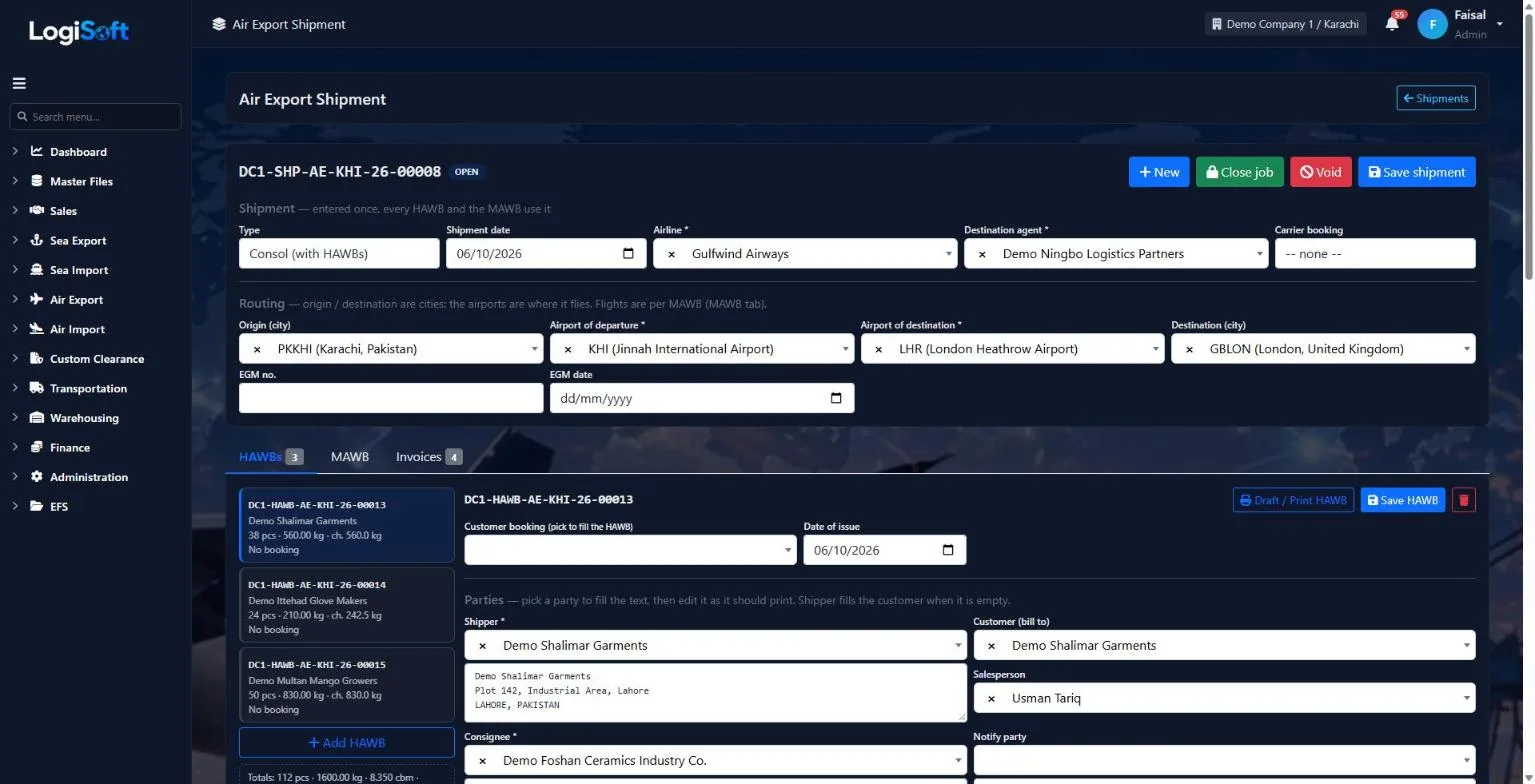Open the Airport of departure dropdown
Viewport: 1535px width, 784px height.
tap(702, 349)
